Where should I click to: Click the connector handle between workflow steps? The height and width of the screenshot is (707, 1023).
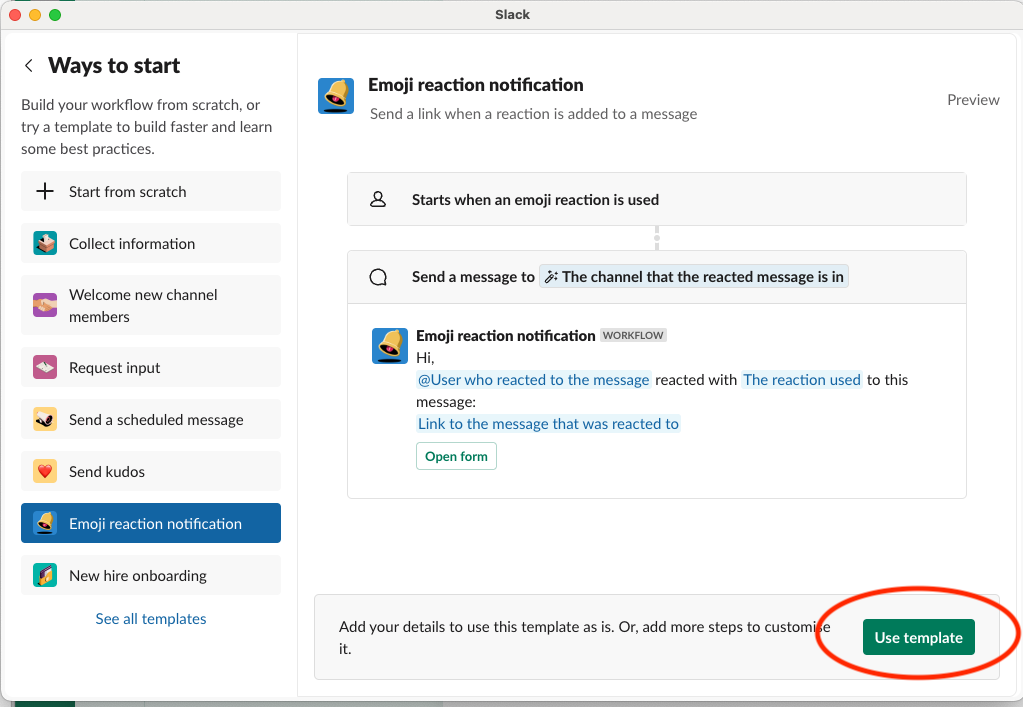(657, 237)
